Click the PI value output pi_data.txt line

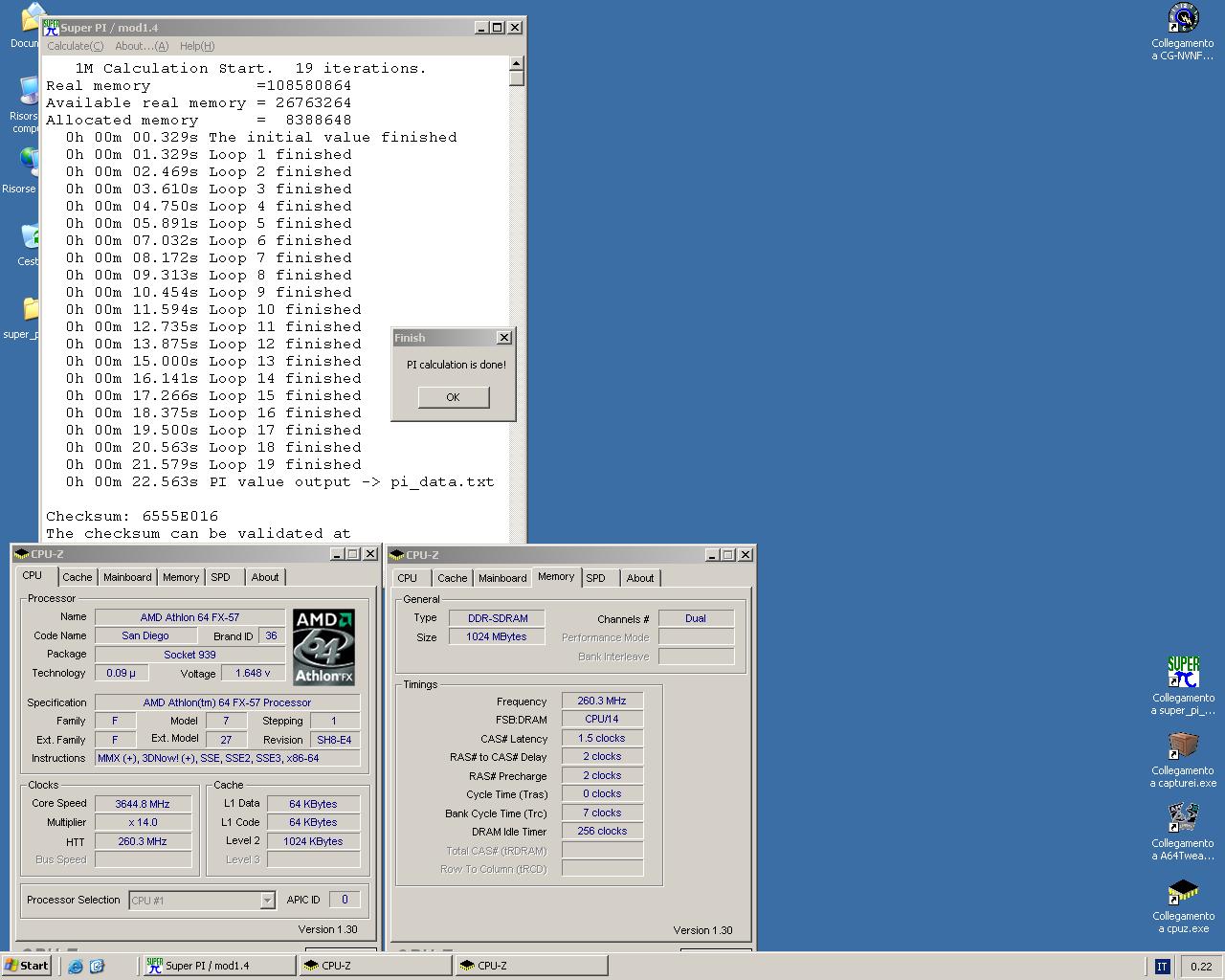tap(280, 481)
